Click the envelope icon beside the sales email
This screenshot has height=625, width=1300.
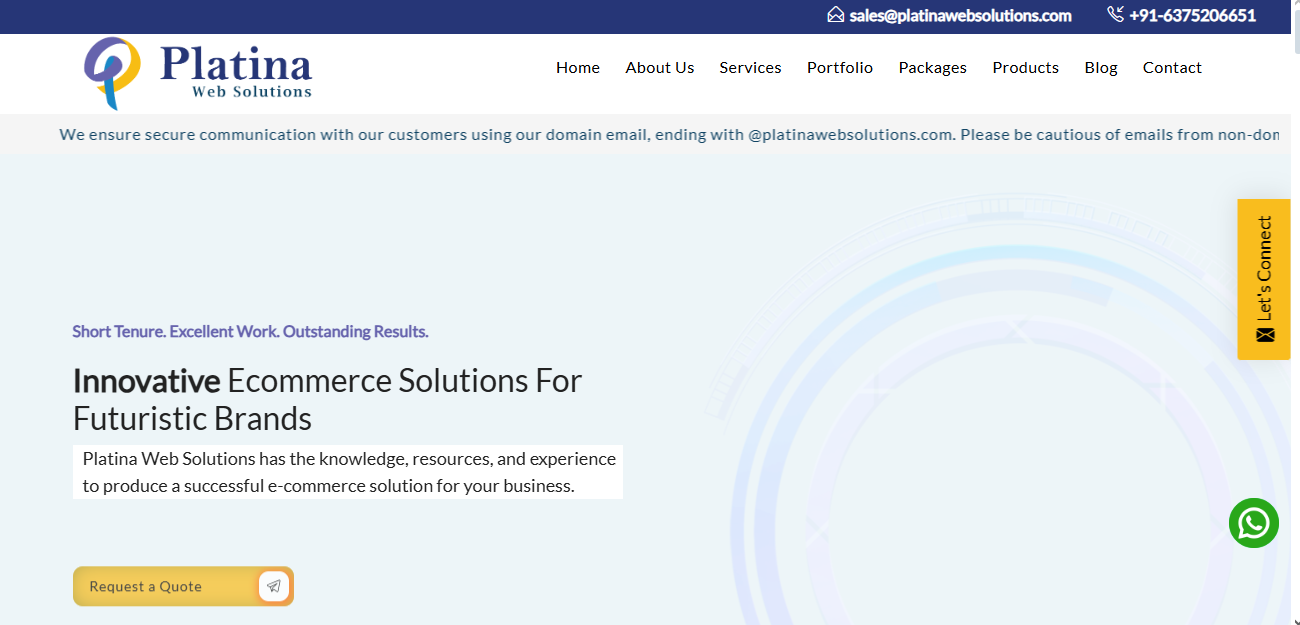836,15
